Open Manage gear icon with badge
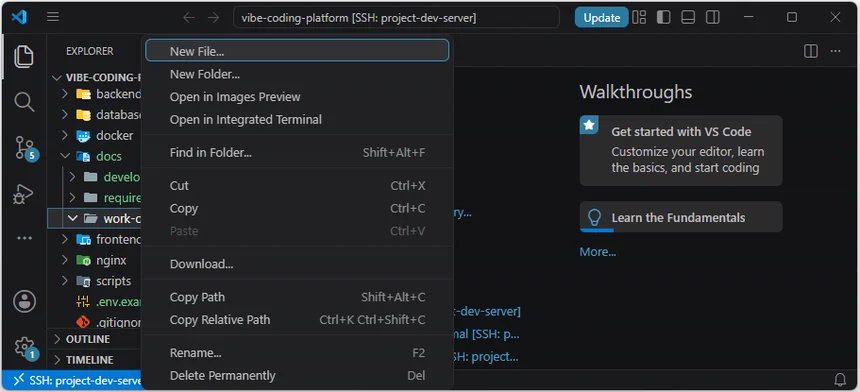860x392 pixels. (x=25, y=348)
